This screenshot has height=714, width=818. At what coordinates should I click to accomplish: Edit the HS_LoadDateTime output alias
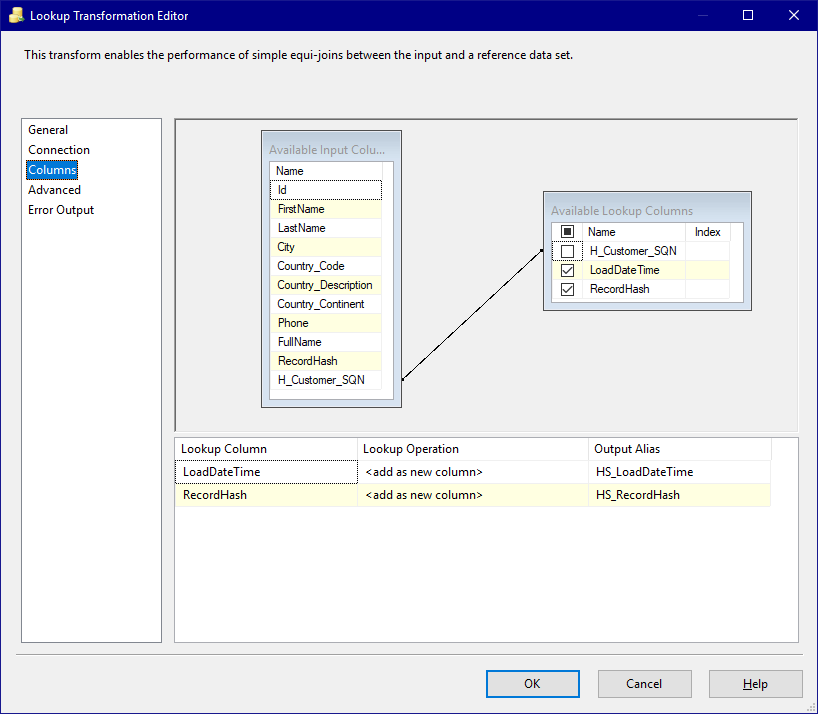point(679,472)
